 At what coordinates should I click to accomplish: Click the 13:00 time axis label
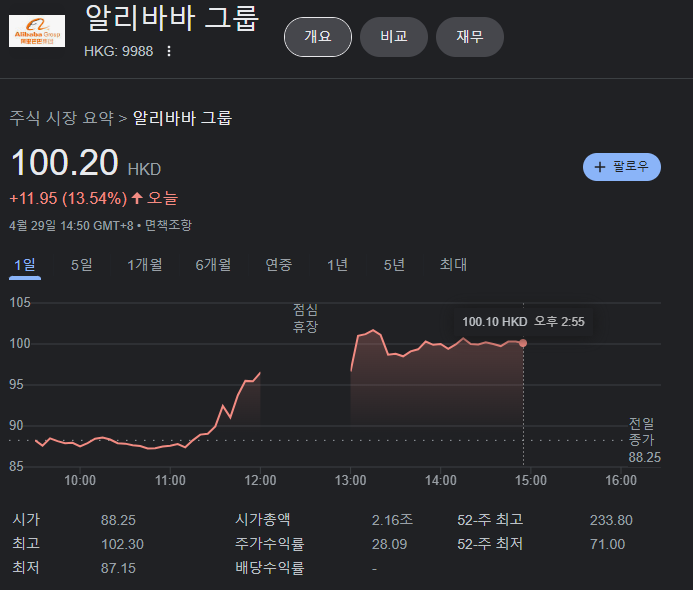coord(350,480)
